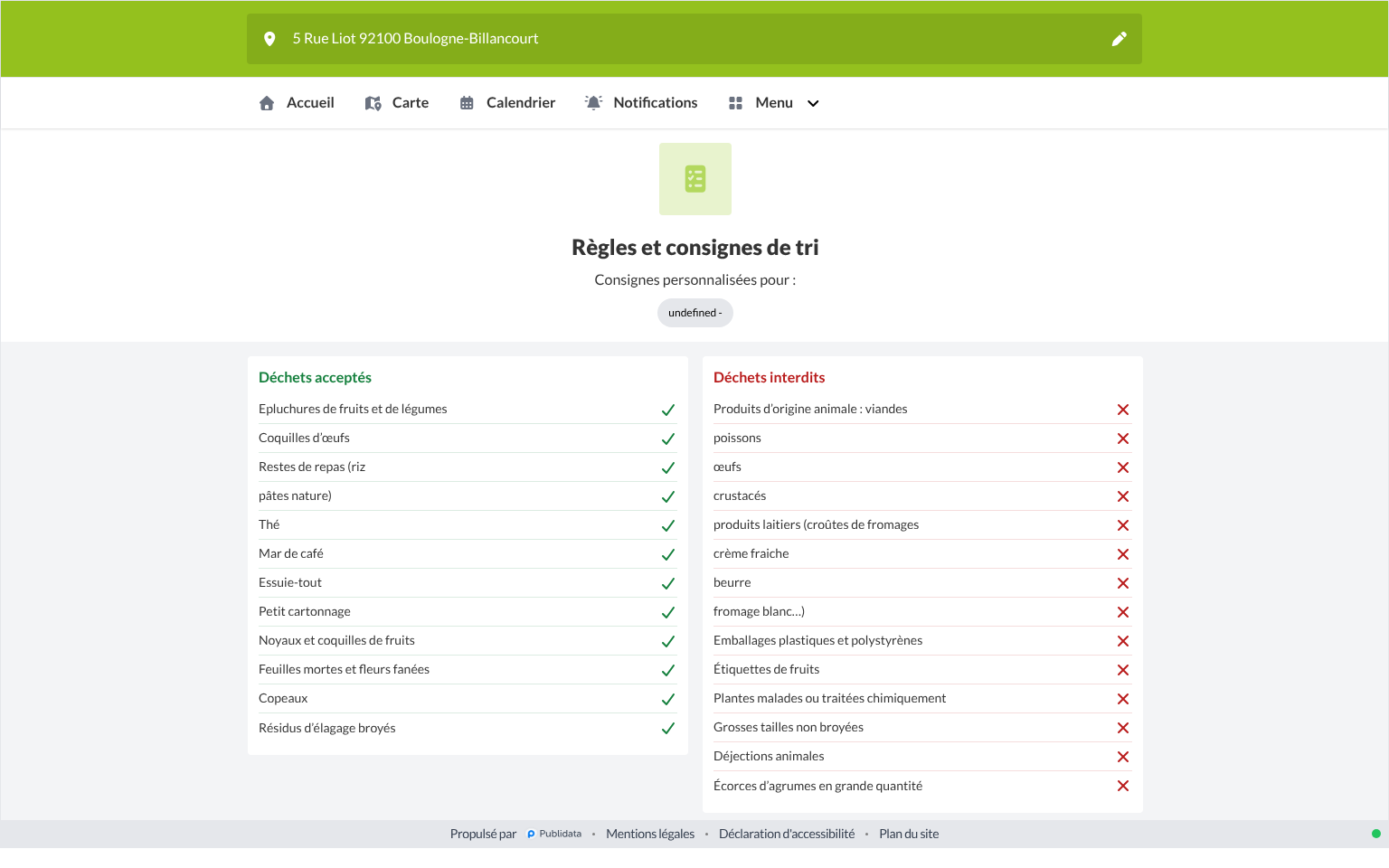This screenshot has width=1389, height=868.
Task: Click check mark next to Petit cartonnage
Action: [x=668, y=612]
